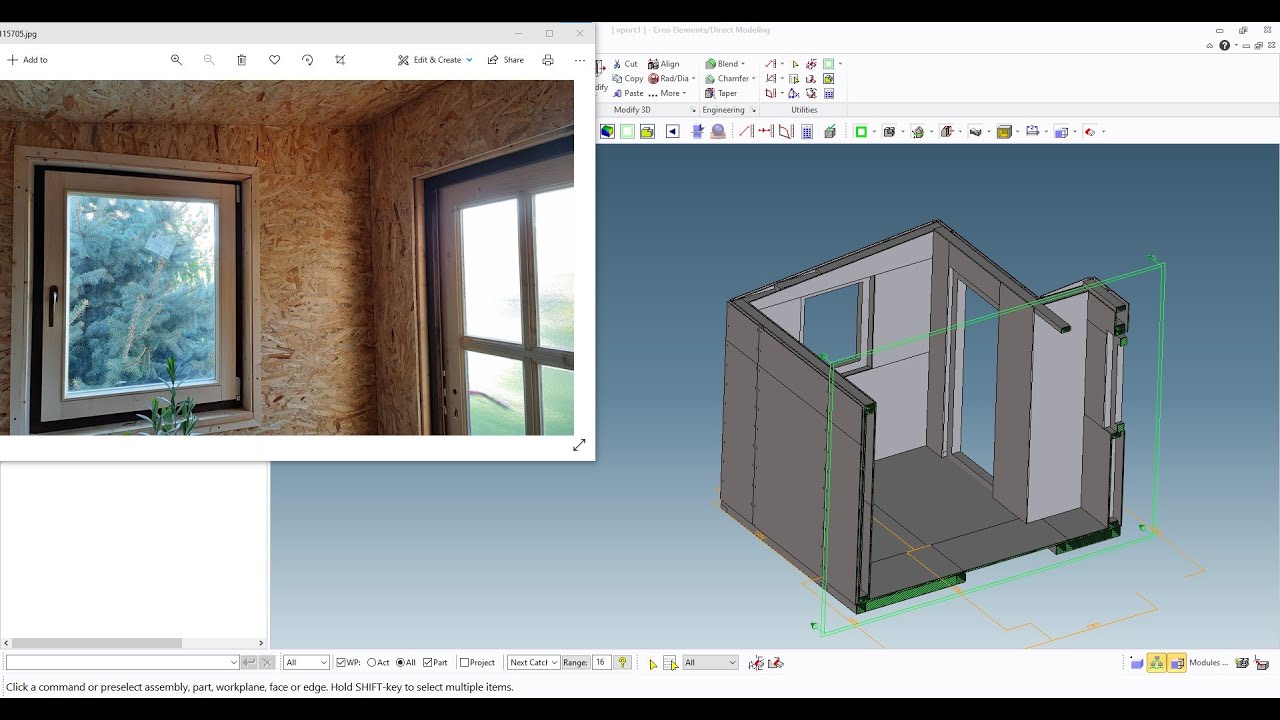Click the command input combo box
Image resolution: width=1280 pixels, height=720 pixels.
122,662
